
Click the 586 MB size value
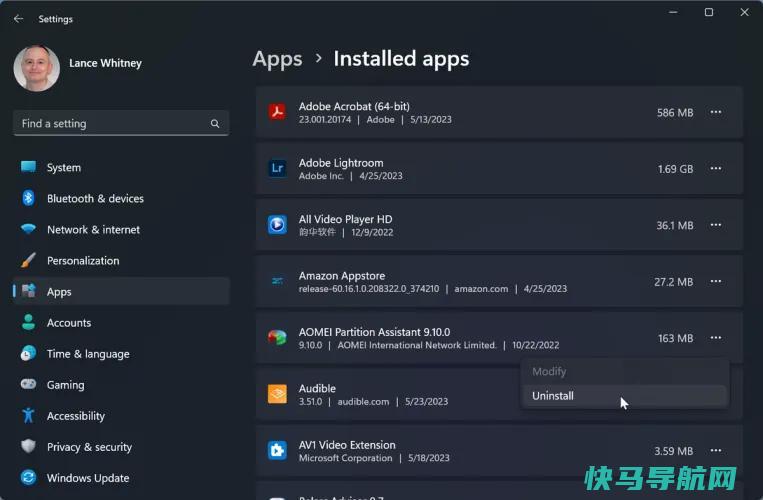pos(675,113)
